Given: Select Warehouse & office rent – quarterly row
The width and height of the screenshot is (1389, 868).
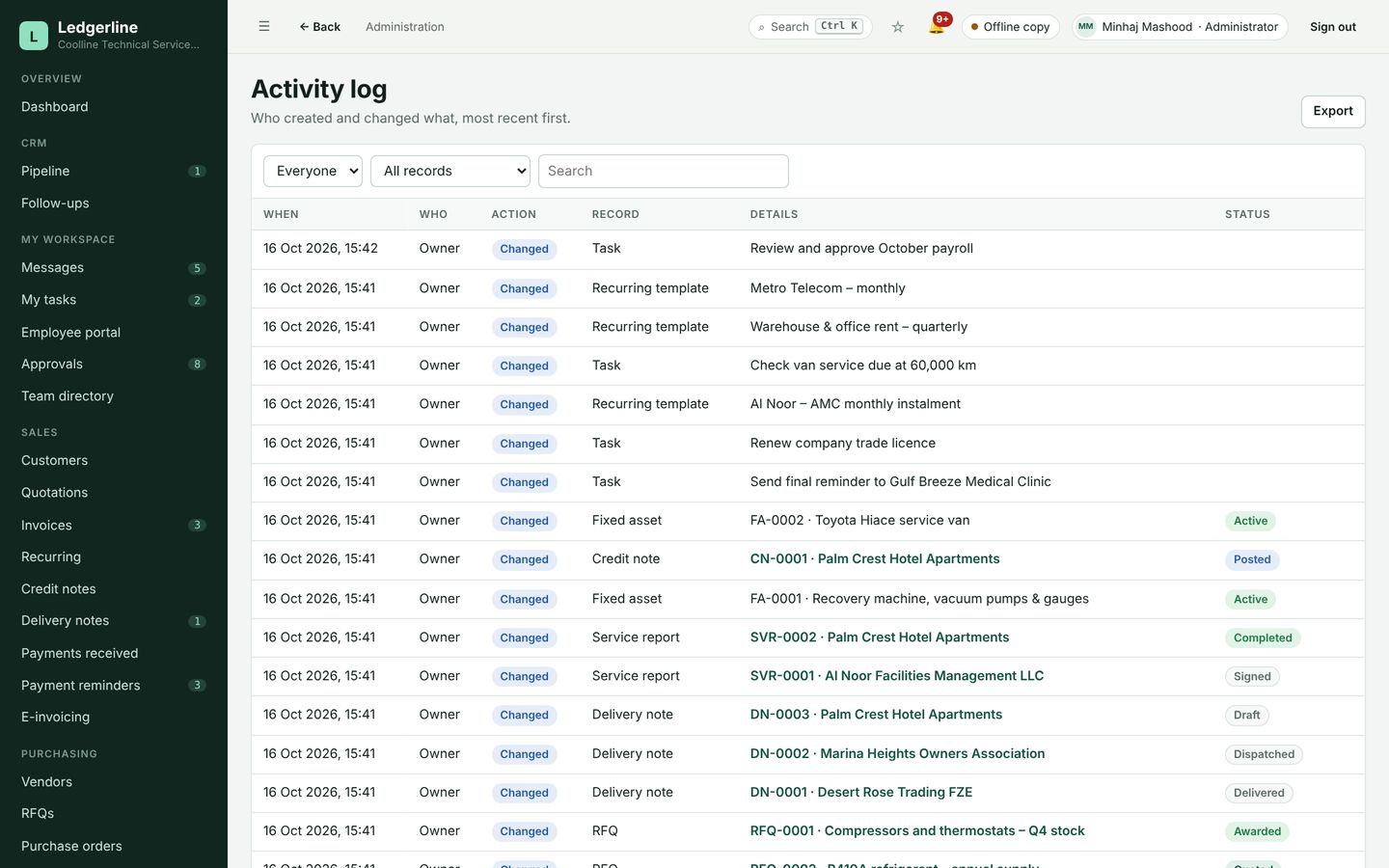Looking at the screenshot, I should (x=808, y=327).
